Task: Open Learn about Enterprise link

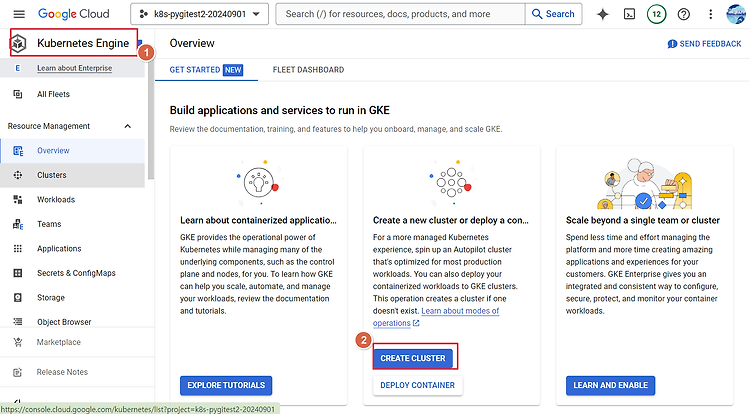Action: tap(74, 68)
